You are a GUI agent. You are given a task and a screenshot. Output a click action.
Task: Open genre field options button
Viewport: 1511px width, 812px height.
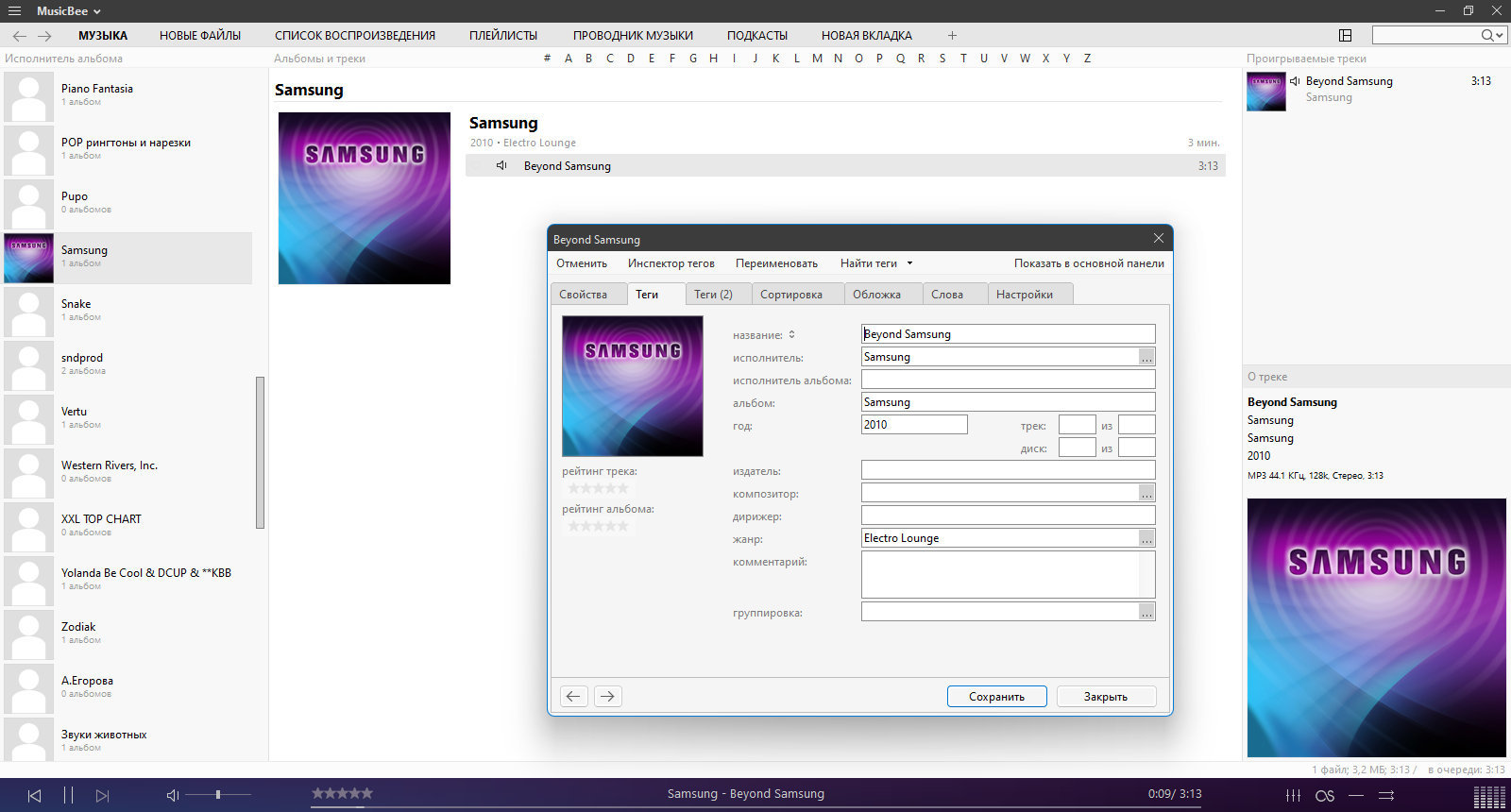(x=1146, y=538)
